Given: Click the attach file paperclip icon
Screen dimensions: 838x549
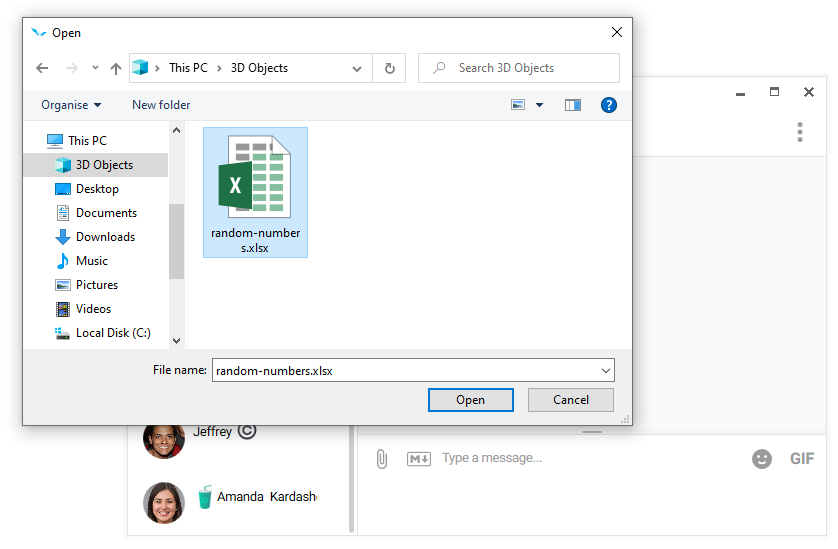Looking at the screenshot, I should (x=381, y=459).
